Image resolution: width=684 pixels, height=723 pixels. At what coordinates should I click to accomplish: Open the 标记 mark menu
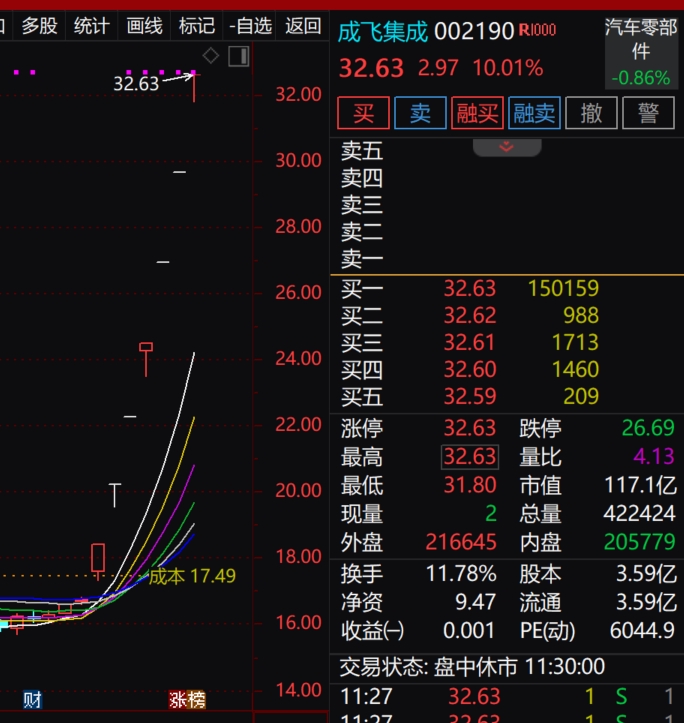click(197, 26)
